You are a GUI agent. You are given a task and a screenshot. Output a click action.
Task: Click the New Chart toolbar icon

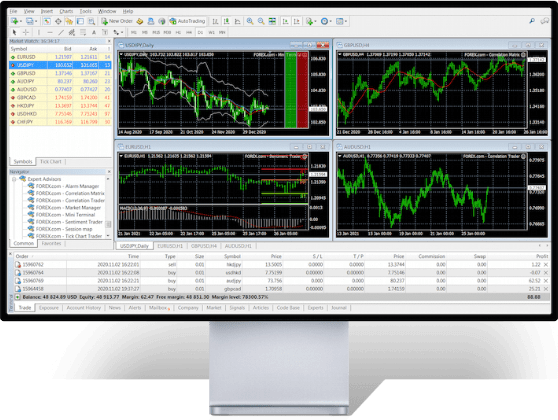pyautogui.click(x=14, y=21)
